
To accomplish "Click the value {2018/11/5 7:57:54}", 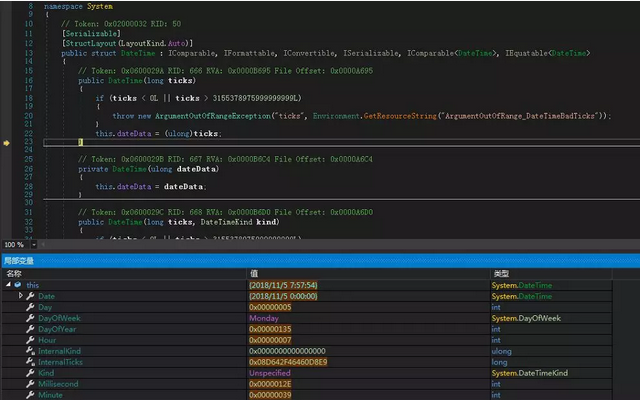I will (x=283, y=285).
